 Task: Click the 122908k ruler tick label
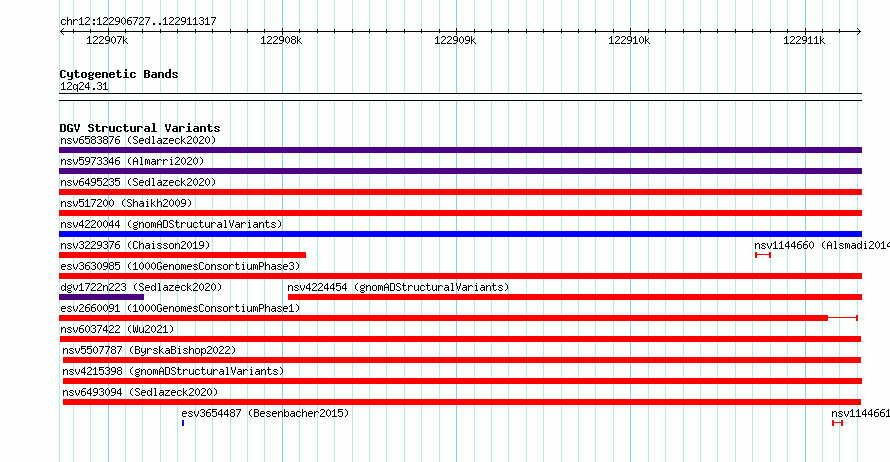(281, 41)
